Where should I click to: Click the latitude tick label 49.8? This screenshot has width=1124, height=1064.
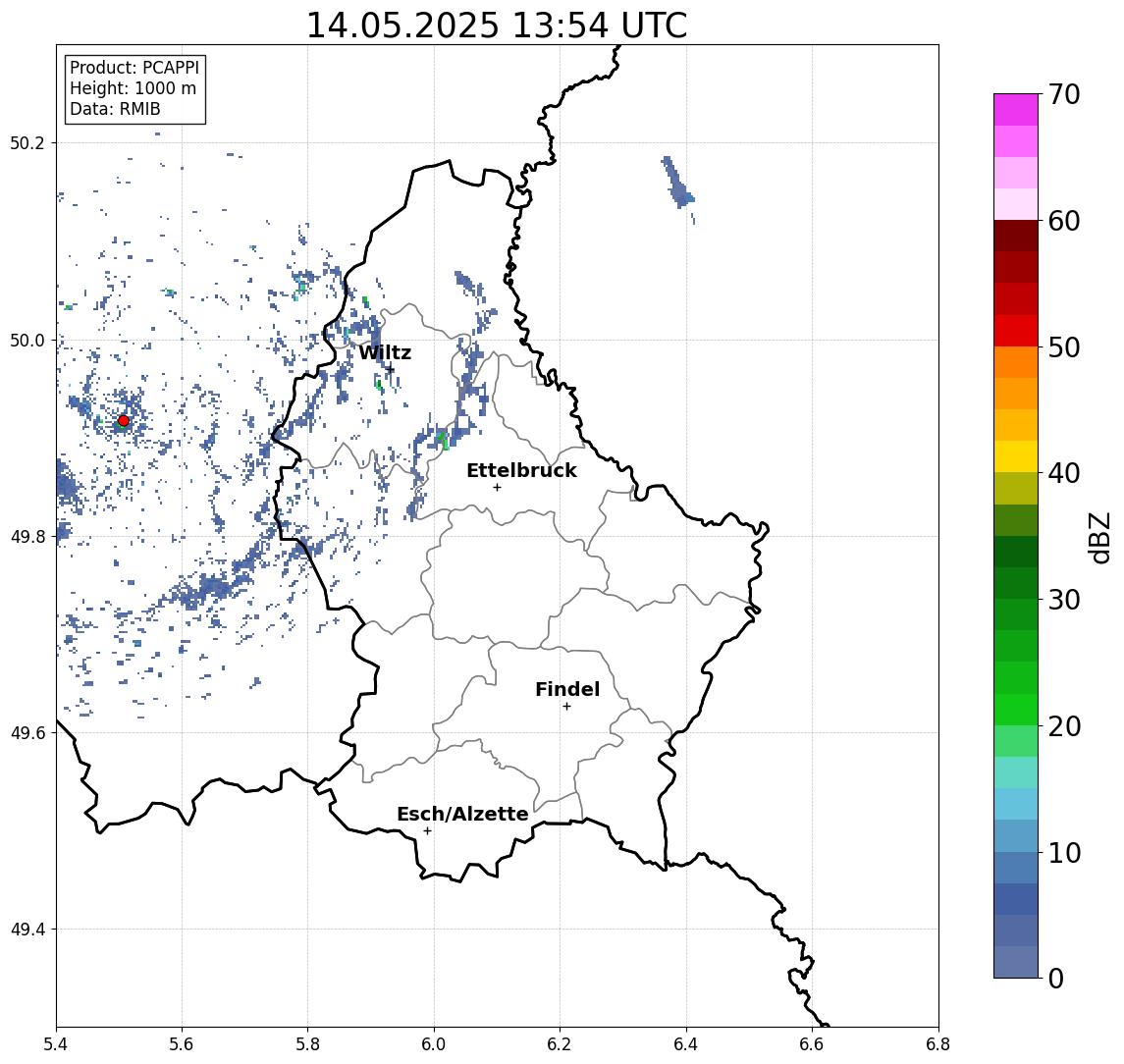click(x=27, y=536)
